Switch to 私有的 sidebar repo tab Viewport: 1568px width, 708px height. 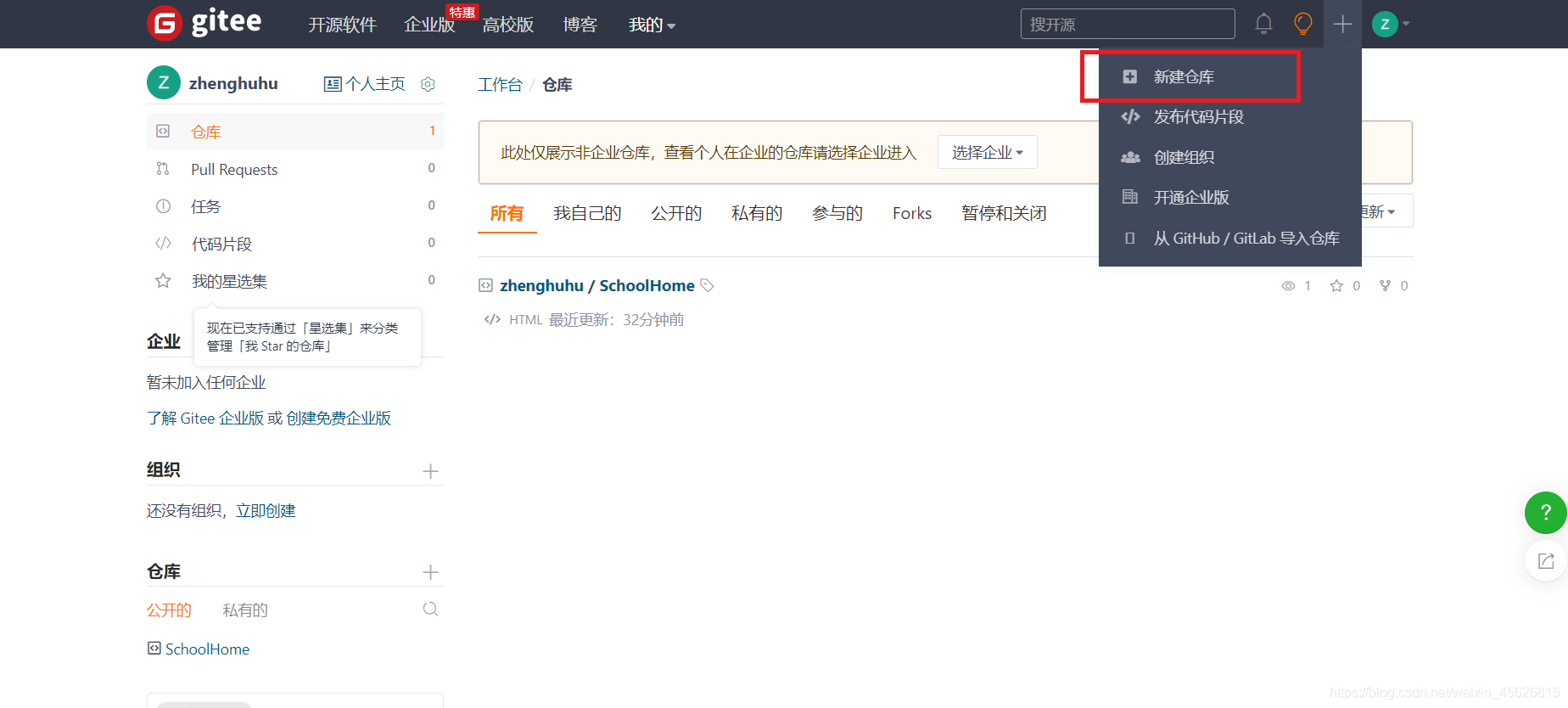pos(245,610)
